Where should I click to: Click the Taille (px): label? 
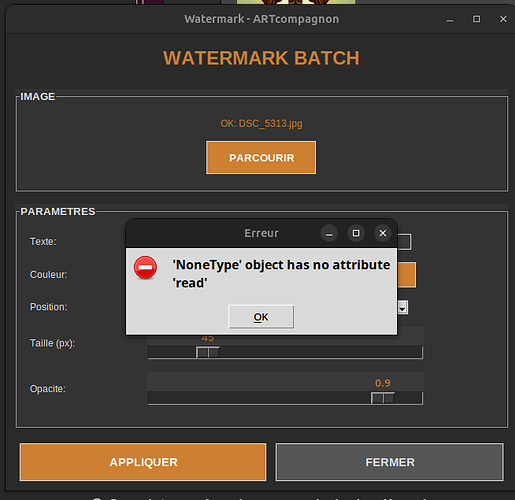52,343
